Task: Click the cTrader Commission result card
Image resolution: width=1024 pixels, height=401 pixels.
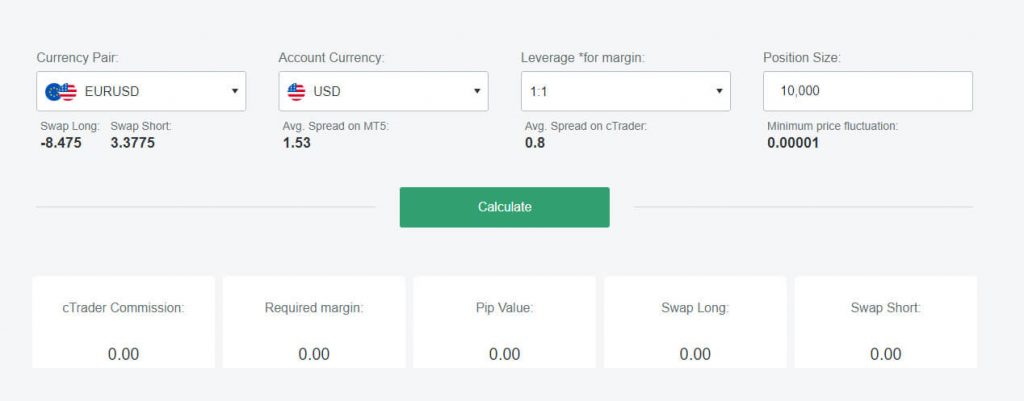Action: coord(123,322)
